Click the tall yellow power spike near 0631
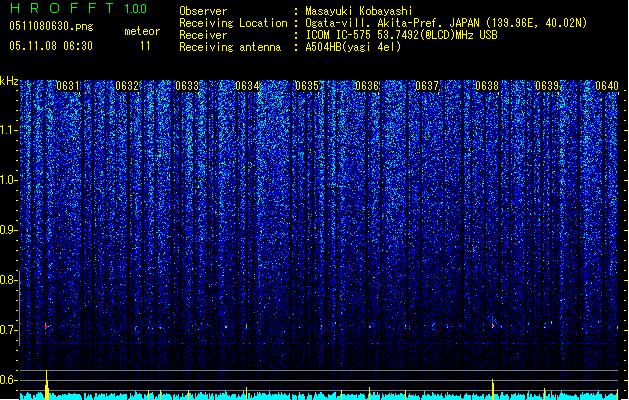 coord(47,385)
